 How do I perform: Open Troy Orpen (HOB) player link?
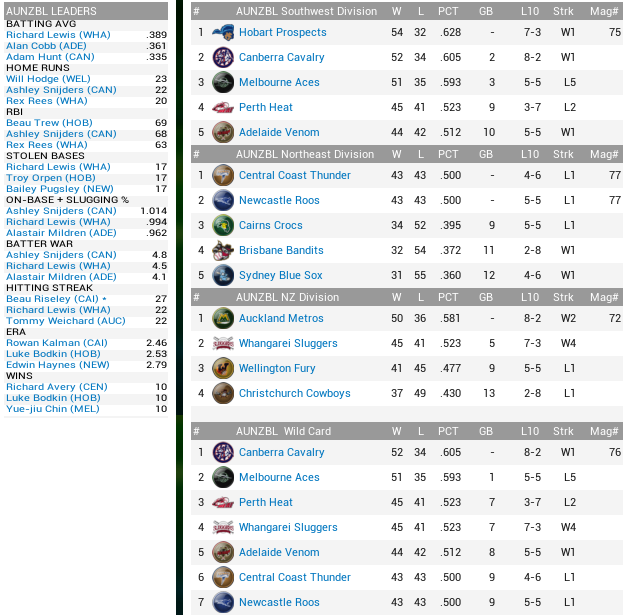[51, 178]
